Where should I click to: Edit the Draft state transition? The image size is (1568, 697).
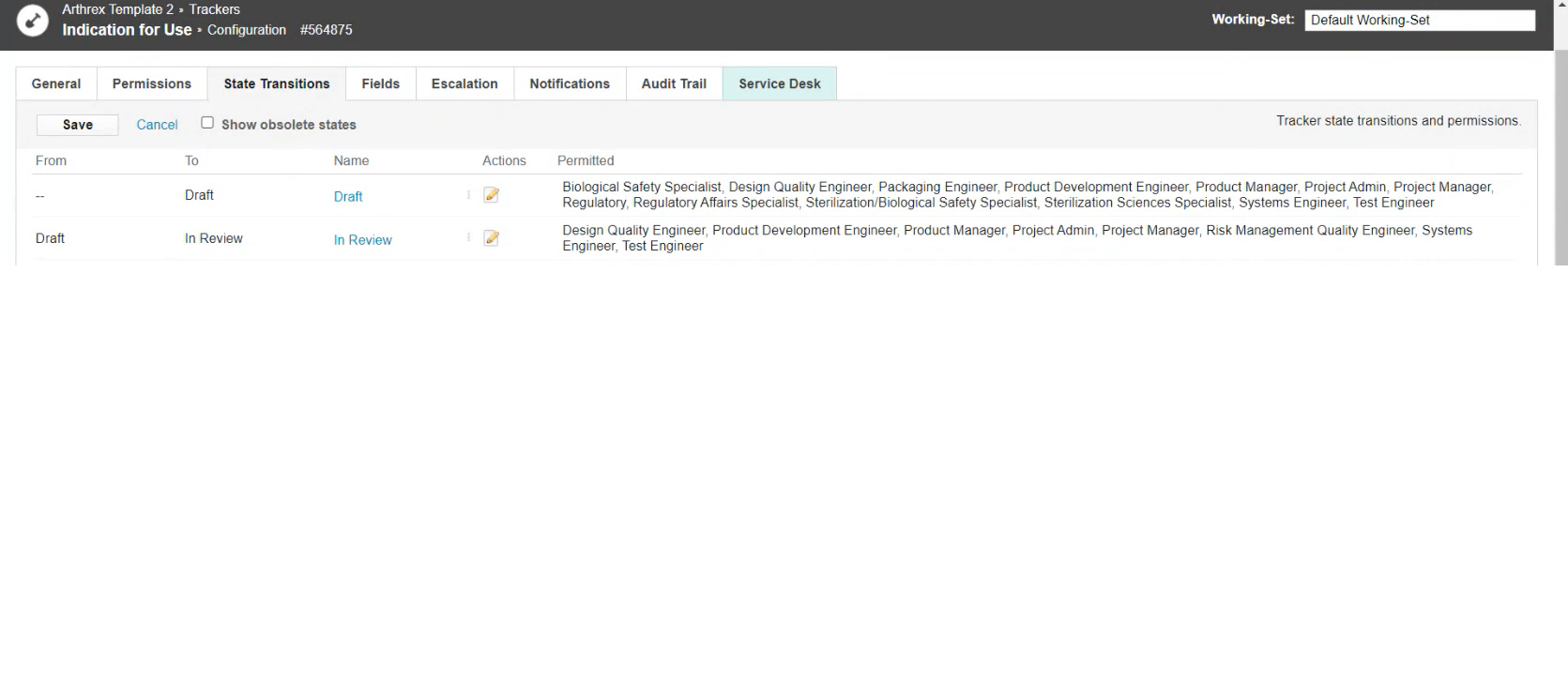[491, 195]
